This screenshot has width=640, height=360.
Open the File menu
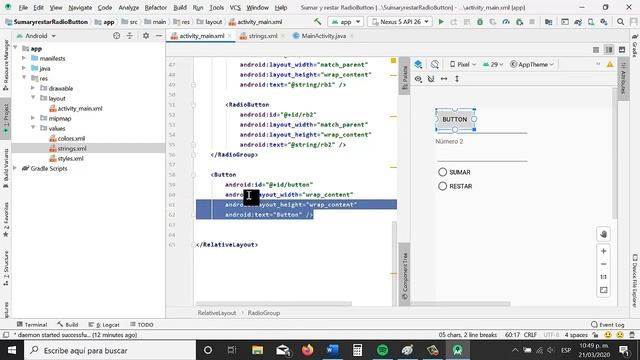pyautogui.click(x=23, y=7)
